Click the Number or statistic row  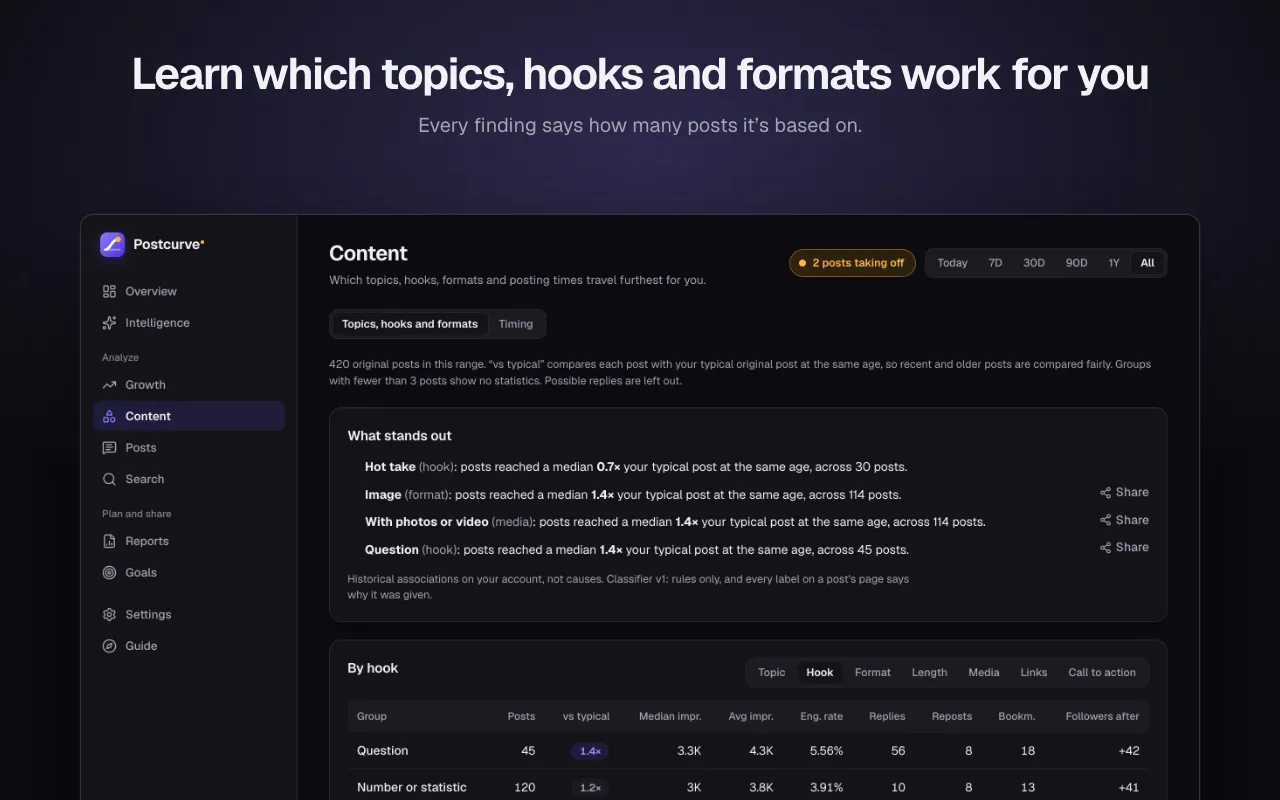coord(748,785)
